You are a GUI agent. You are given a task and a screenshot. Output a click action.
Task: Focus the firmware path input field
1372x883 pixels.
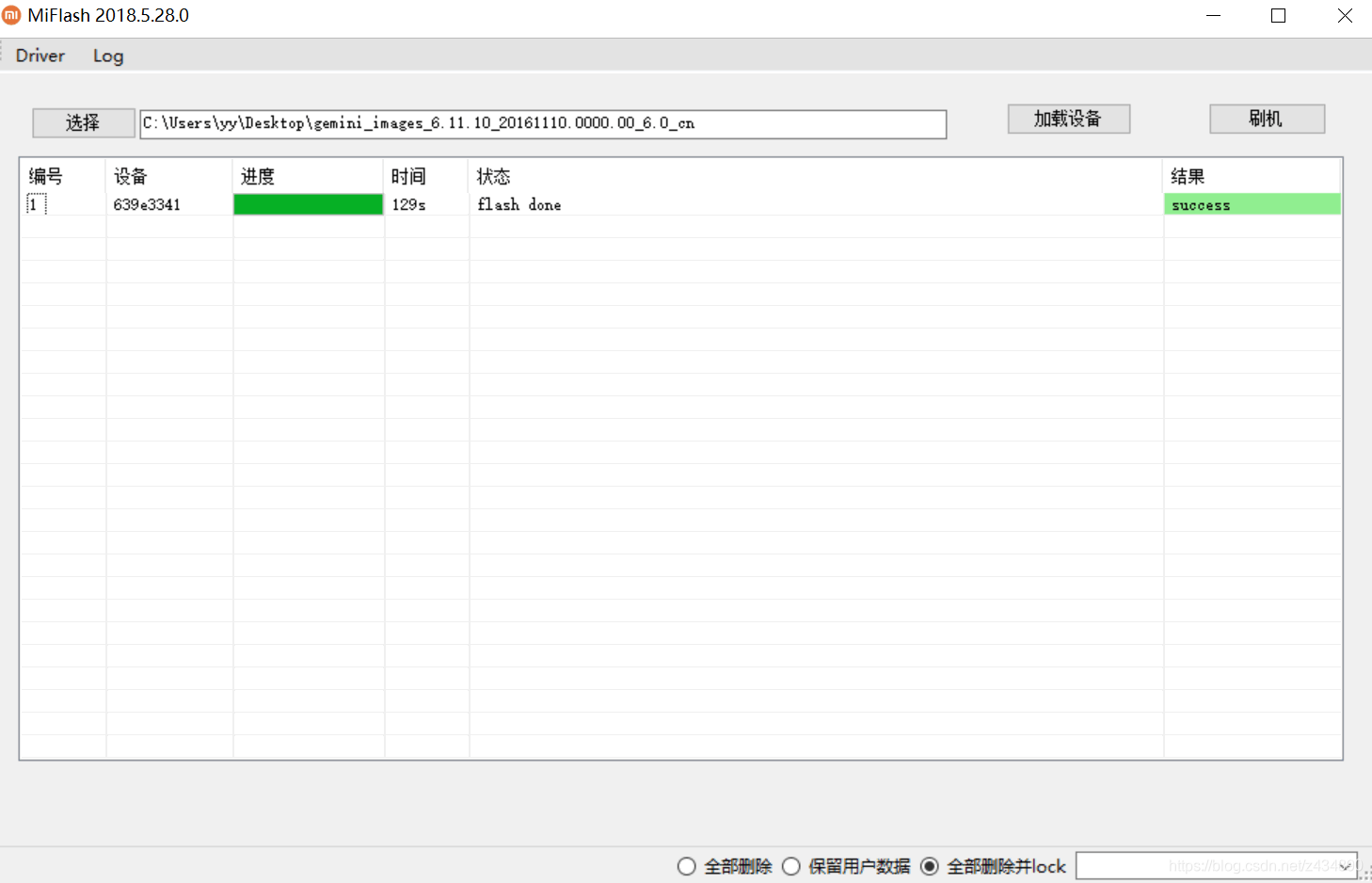pos(543,123)
